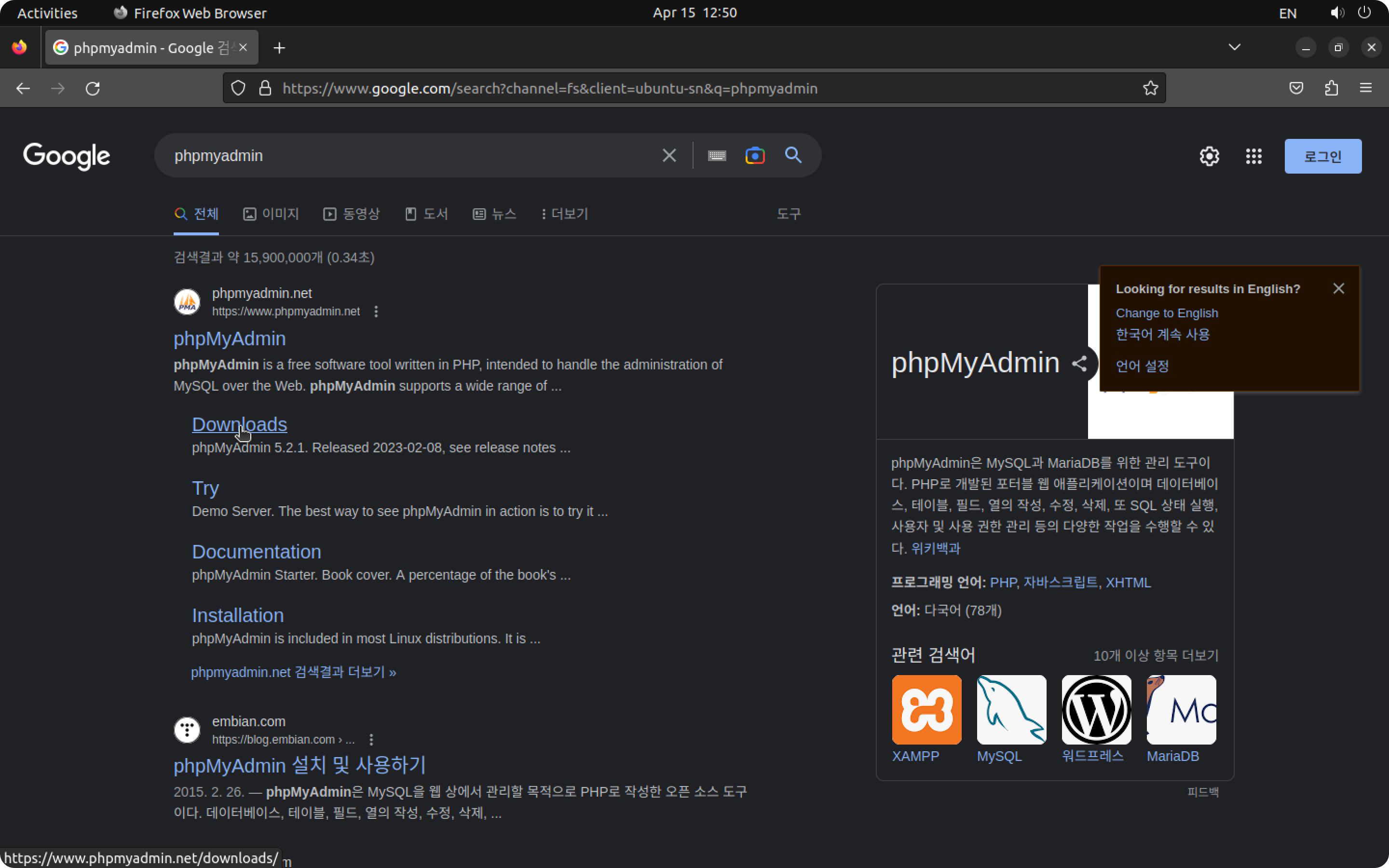Open the MariaDB related search thumbnail

(1181, 709)
